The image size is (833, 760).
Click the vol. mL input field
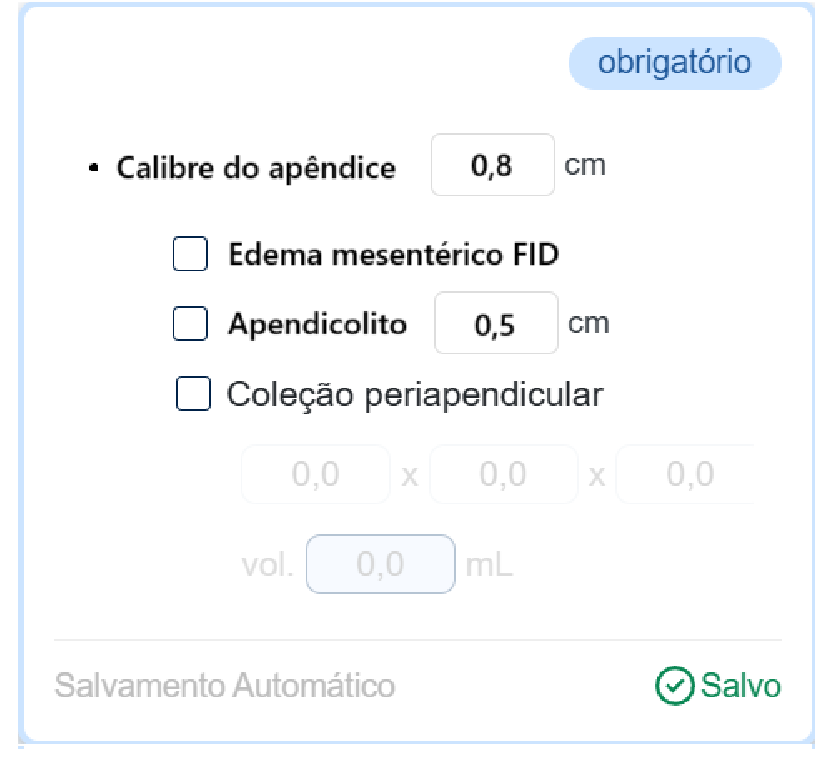[380, 565]
